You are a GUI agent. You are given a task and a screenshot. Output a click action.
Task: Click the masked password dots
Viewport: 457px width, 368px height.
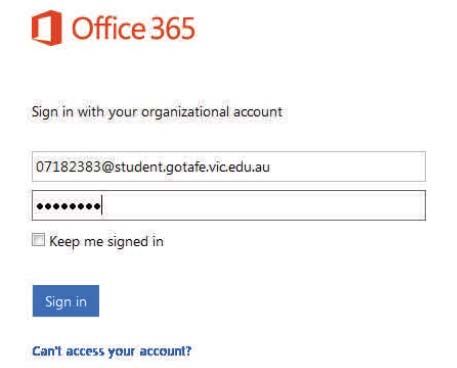pyautogui.click(x=68, y=206)
